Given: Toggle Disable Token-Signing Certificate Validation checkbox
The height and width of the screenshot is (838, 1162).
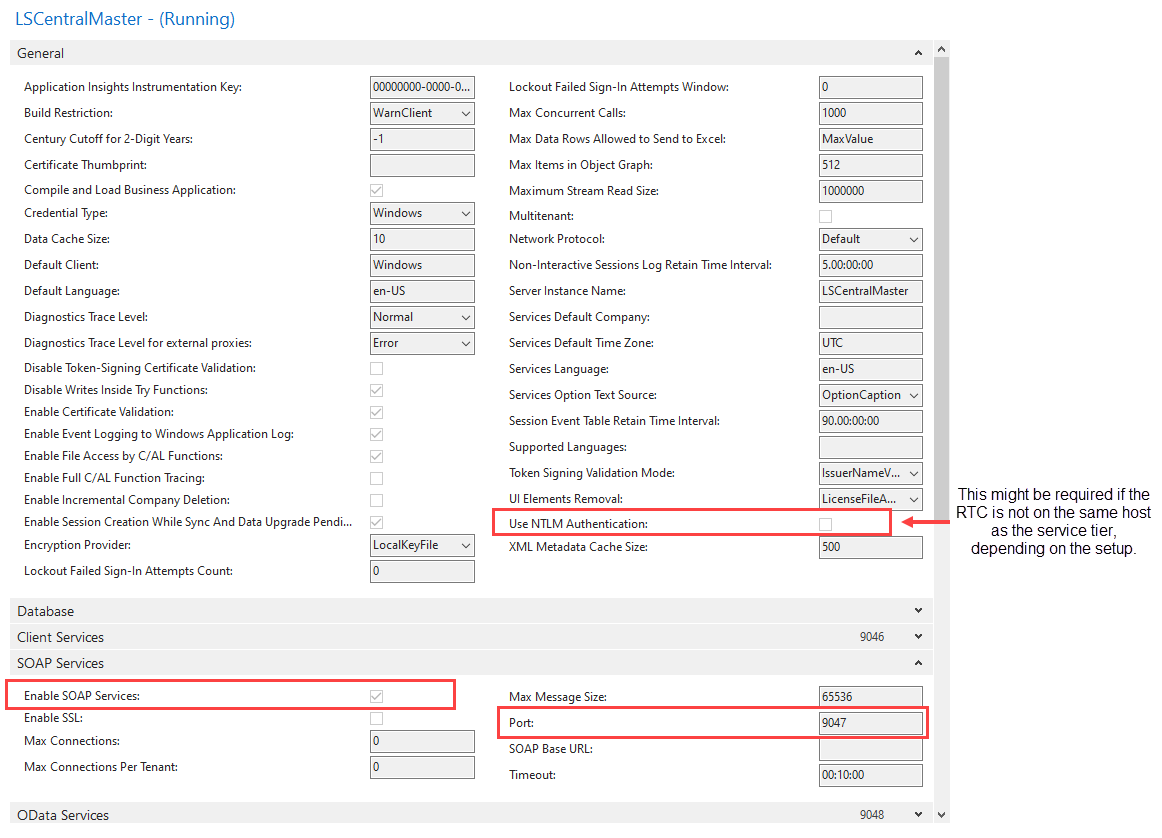Looking at the screenshot, I should pyautogui.click(x=376, y=368).
